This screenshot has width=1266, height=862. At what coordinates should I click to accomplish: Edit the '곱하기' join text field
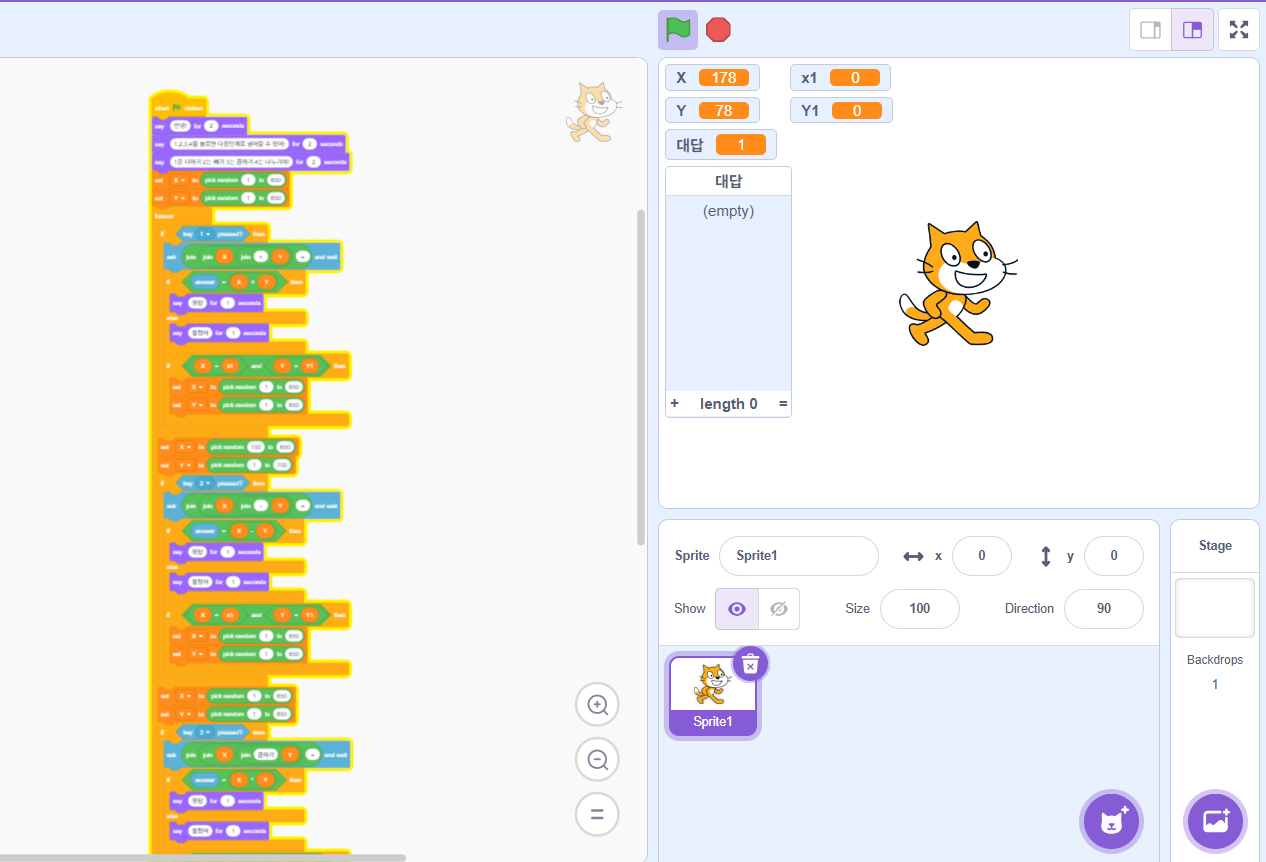(265, 753)
